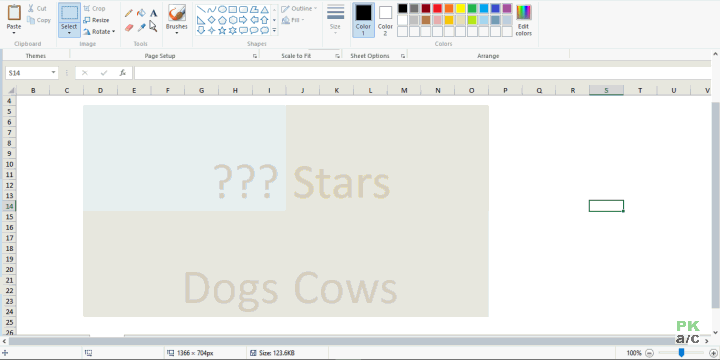Select the Magnifier tool
This screenshot has height=360, width=720.
coord(153,27)
